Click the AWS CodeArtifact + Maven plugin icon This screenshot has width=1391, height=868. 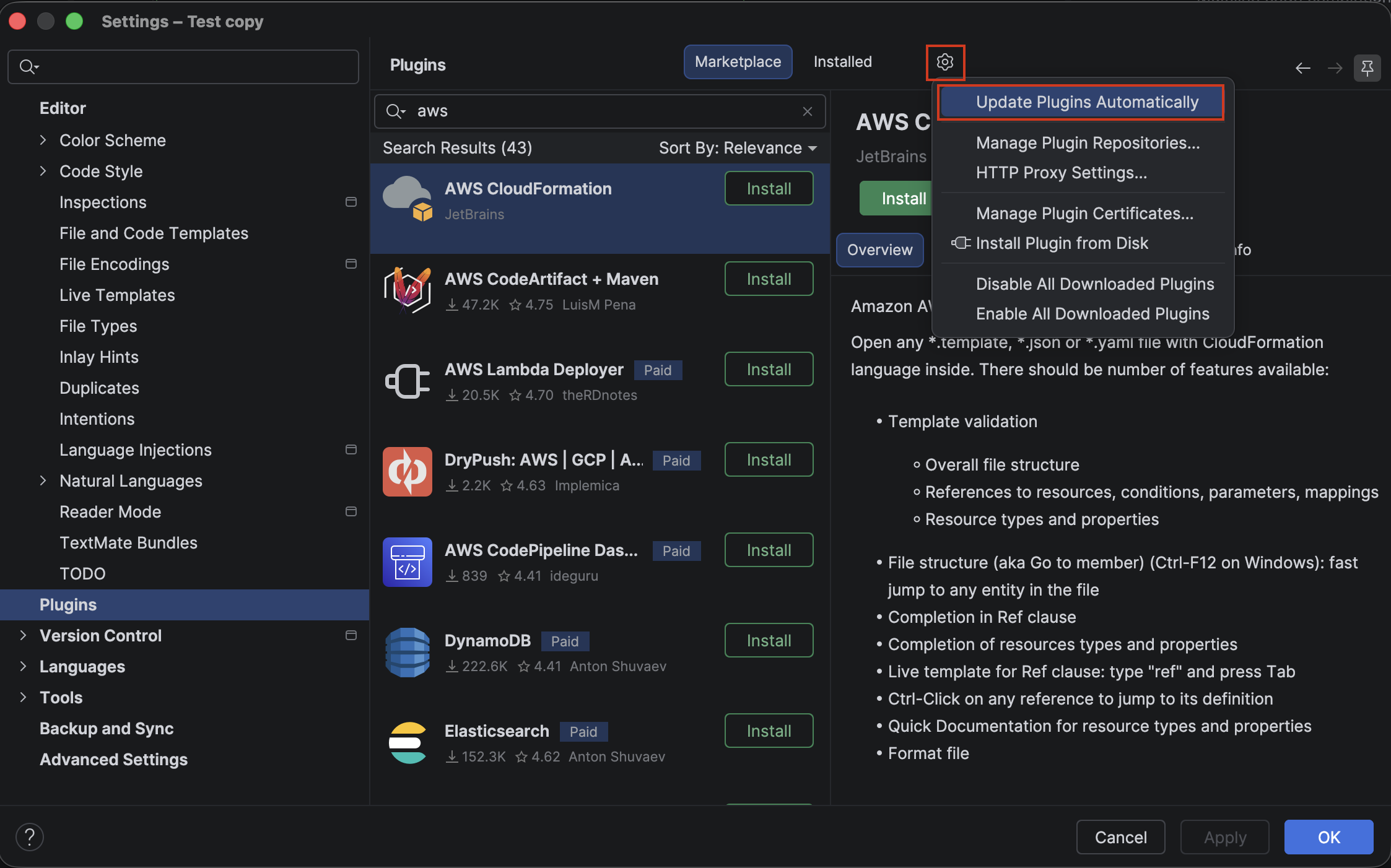tap(408, 290)
